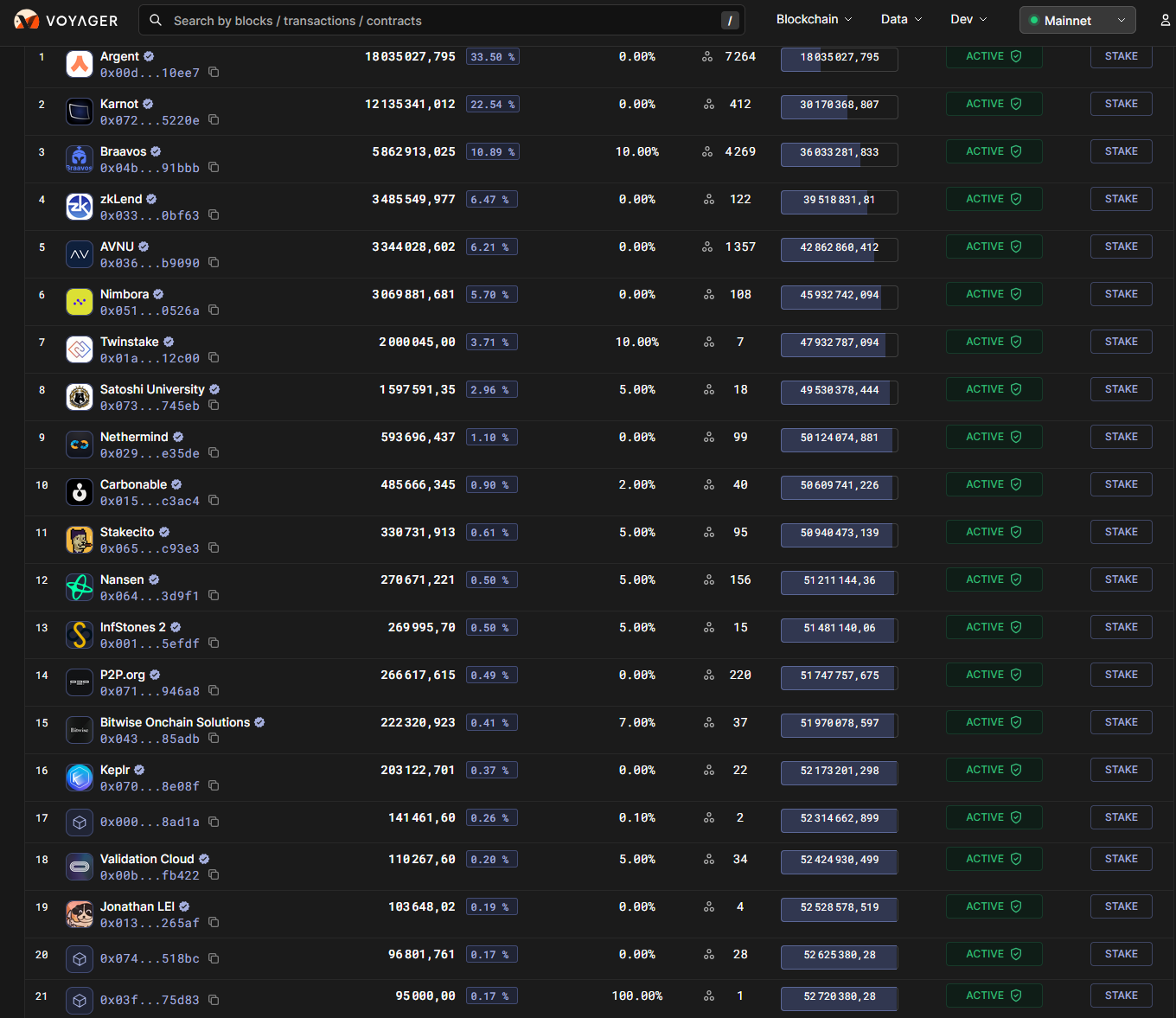Click Twinstake's cumulative stake bar 47 932 787,094

pyautogui.click(x=839, y=343)
